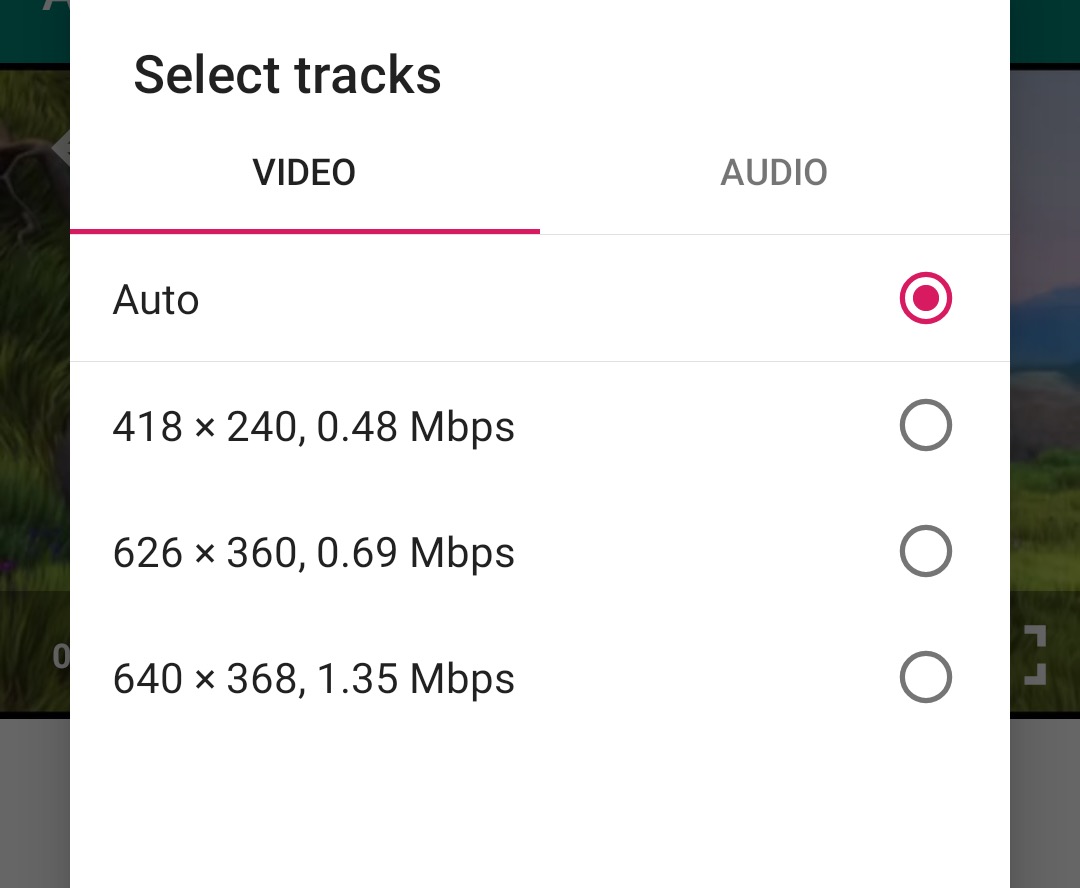Switch to the AUDIO tab
Screen dimensions: 1080x888
coord(773,172)
